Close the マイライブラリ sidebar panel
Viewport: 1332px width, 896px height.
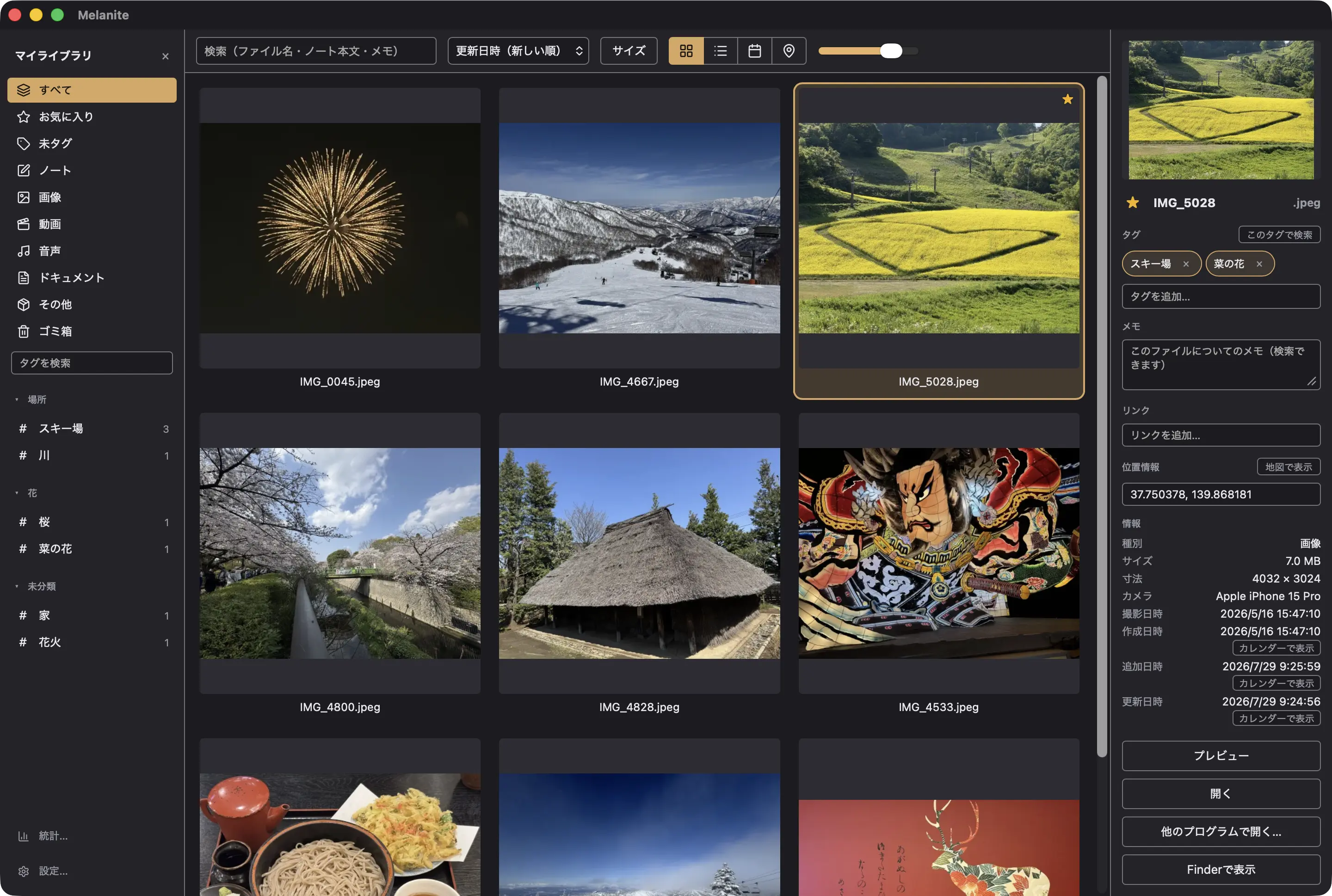pos(165,56)
